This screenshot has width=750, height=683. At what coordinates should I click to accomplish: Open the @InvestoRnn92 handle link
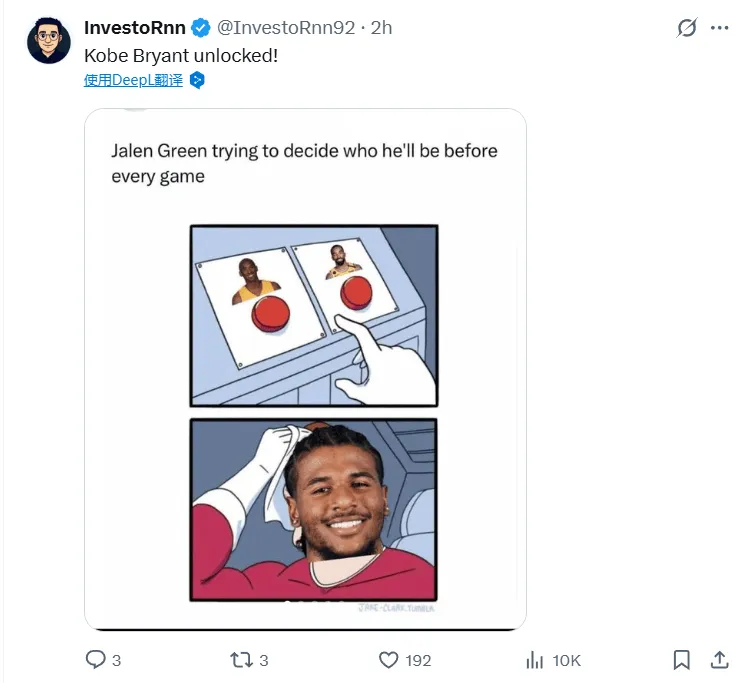point(287,28)
